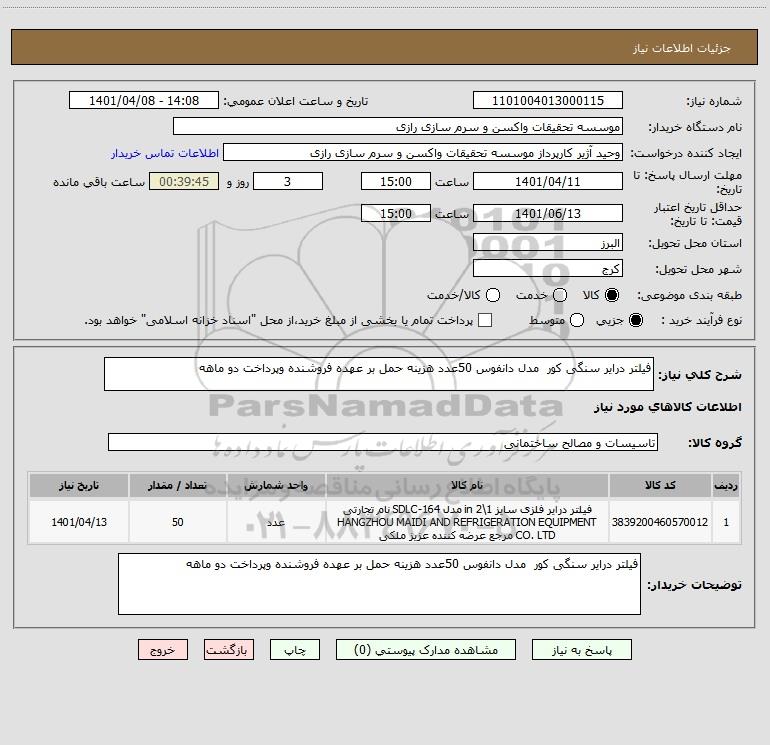Choose the جزیی purchase type radio
This screenshot has height=745, width=770.
[x=635, y=320]
